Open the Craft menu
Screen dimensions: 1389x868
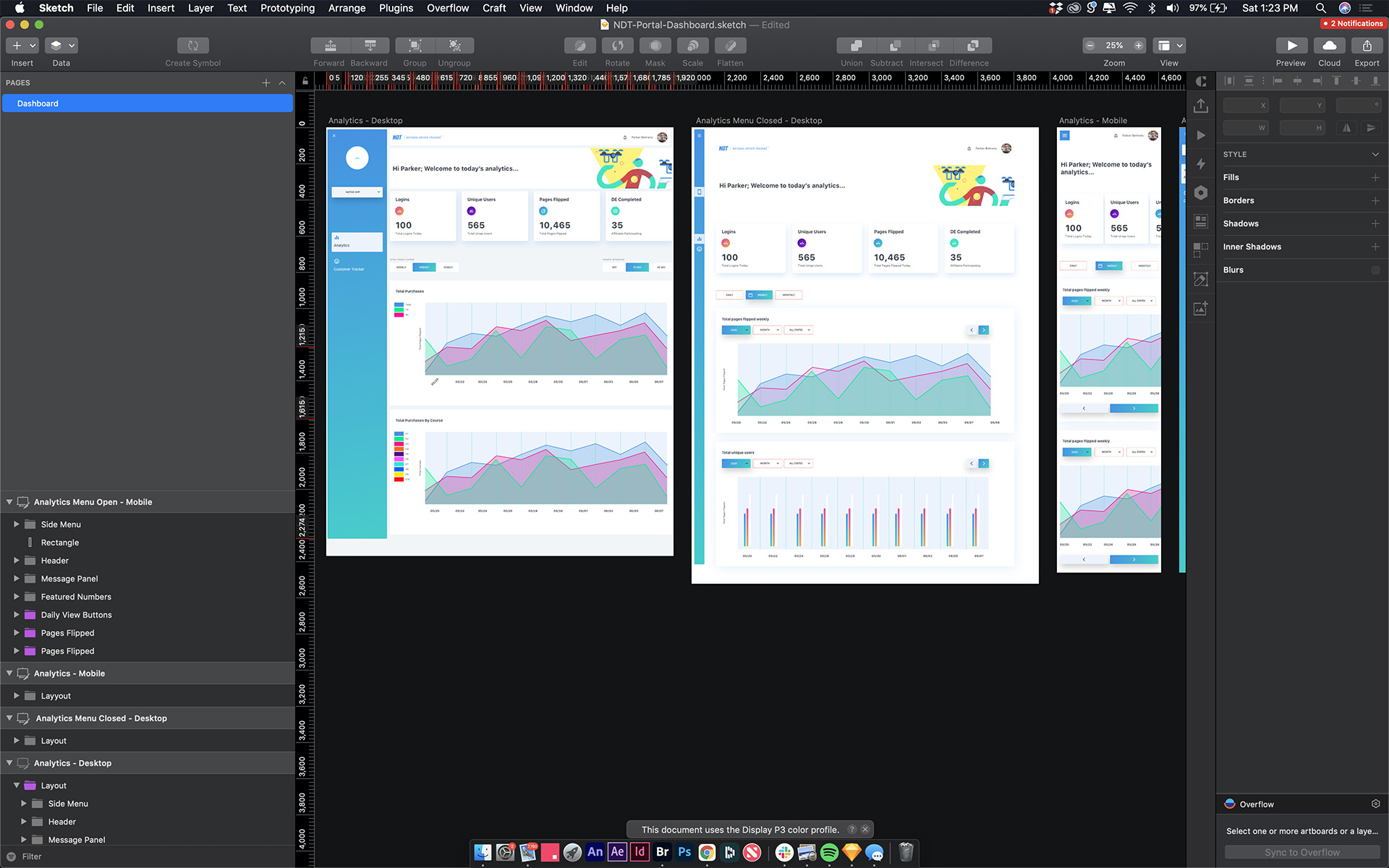click(494, 8)
